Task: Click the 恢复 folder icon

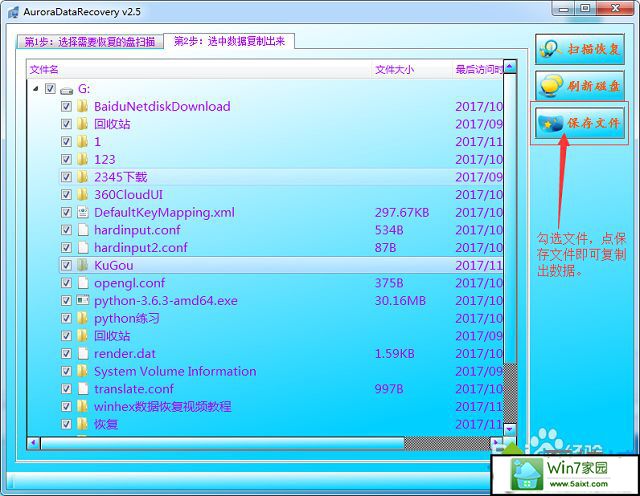Action: (x=82, y=424)
